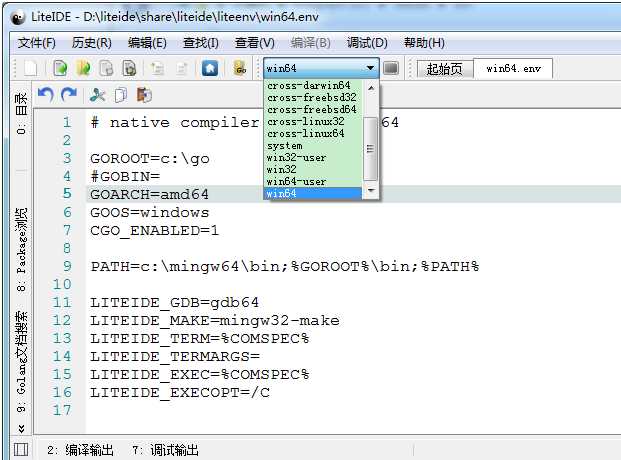This screenshot has height=460, width=621.
Task: Click the New file toolbar icon
Action: pos(30,69)
